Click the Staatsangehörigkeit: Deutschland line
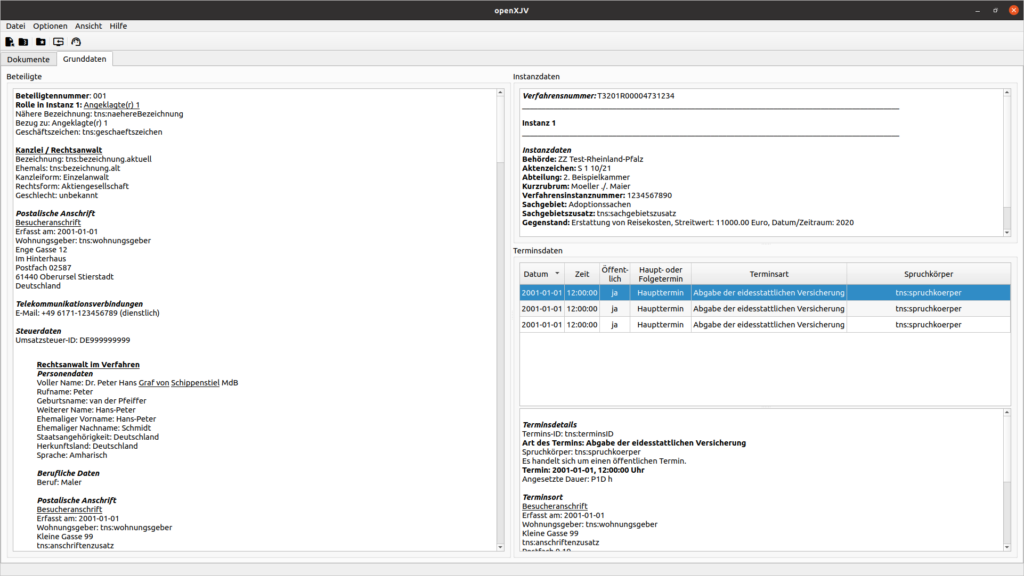This screenshot has width=1024, height=576. (97, 438)
